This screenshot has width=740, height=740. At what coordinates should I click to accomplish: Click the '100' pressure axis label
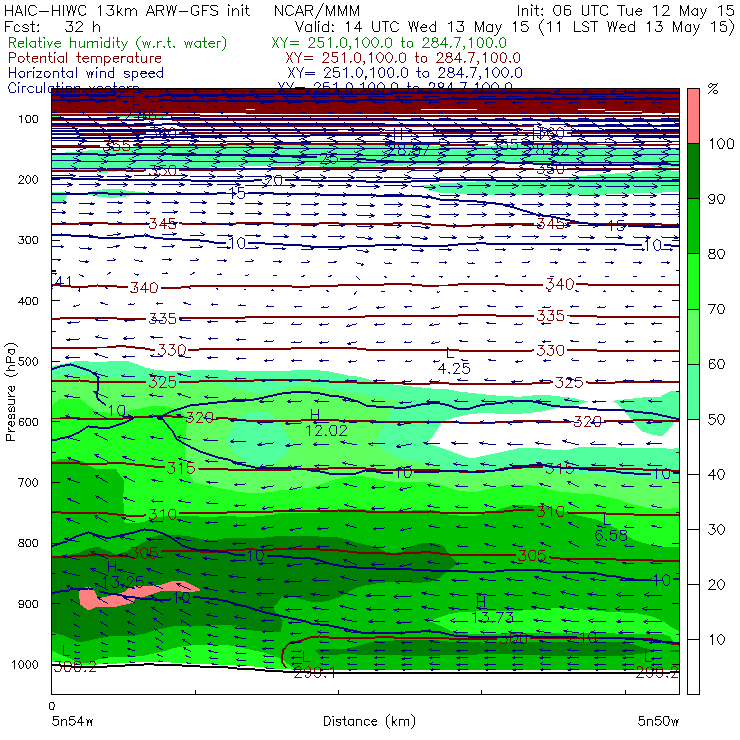tap(28, 119)
